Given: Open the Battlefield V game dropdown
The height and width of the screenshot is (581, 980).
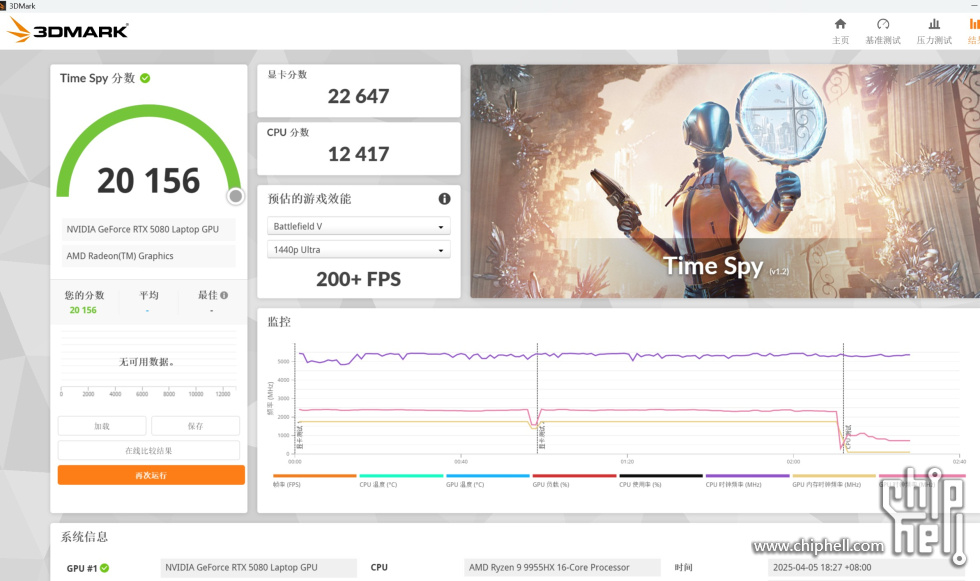Looking at the screenshot, I should coord(359,226).
